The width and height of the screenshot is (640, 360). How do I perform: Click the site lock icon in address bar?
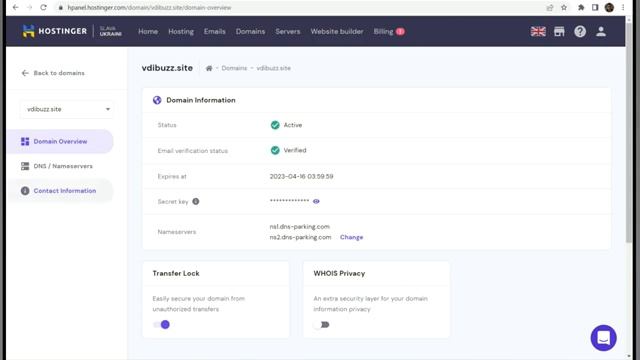(60, 8)
